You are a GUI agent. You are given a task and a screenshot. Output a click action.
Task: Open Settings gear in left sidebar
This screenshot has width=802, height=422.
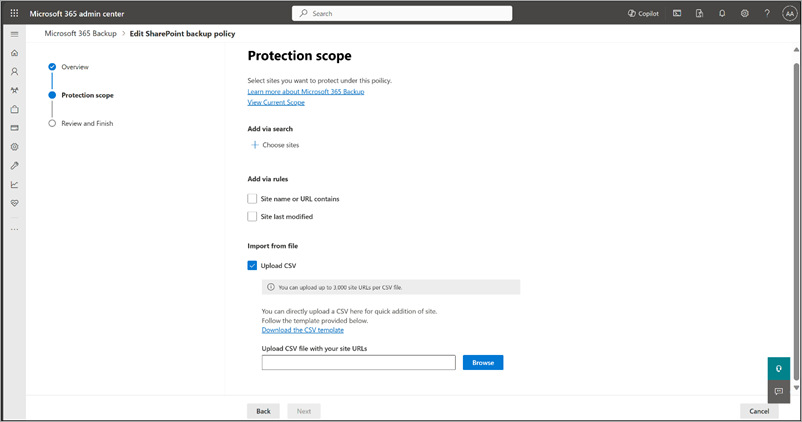click(14, 147)
